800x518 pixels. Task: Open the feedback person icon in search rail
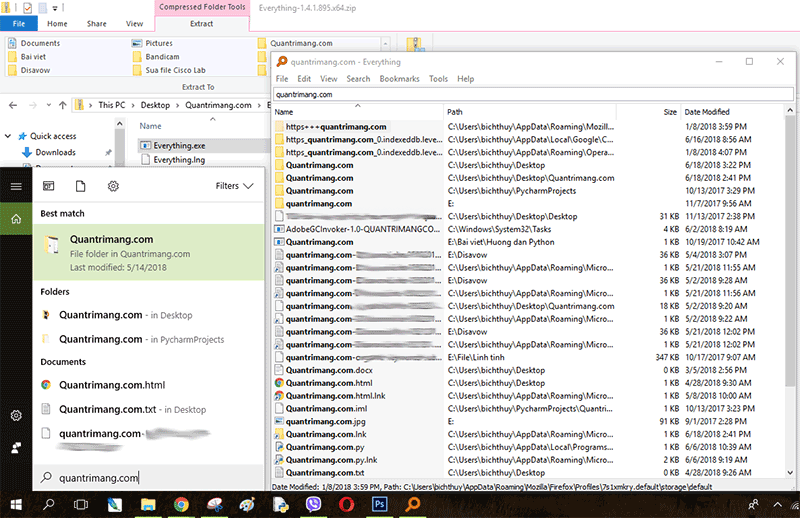(16, 448)
